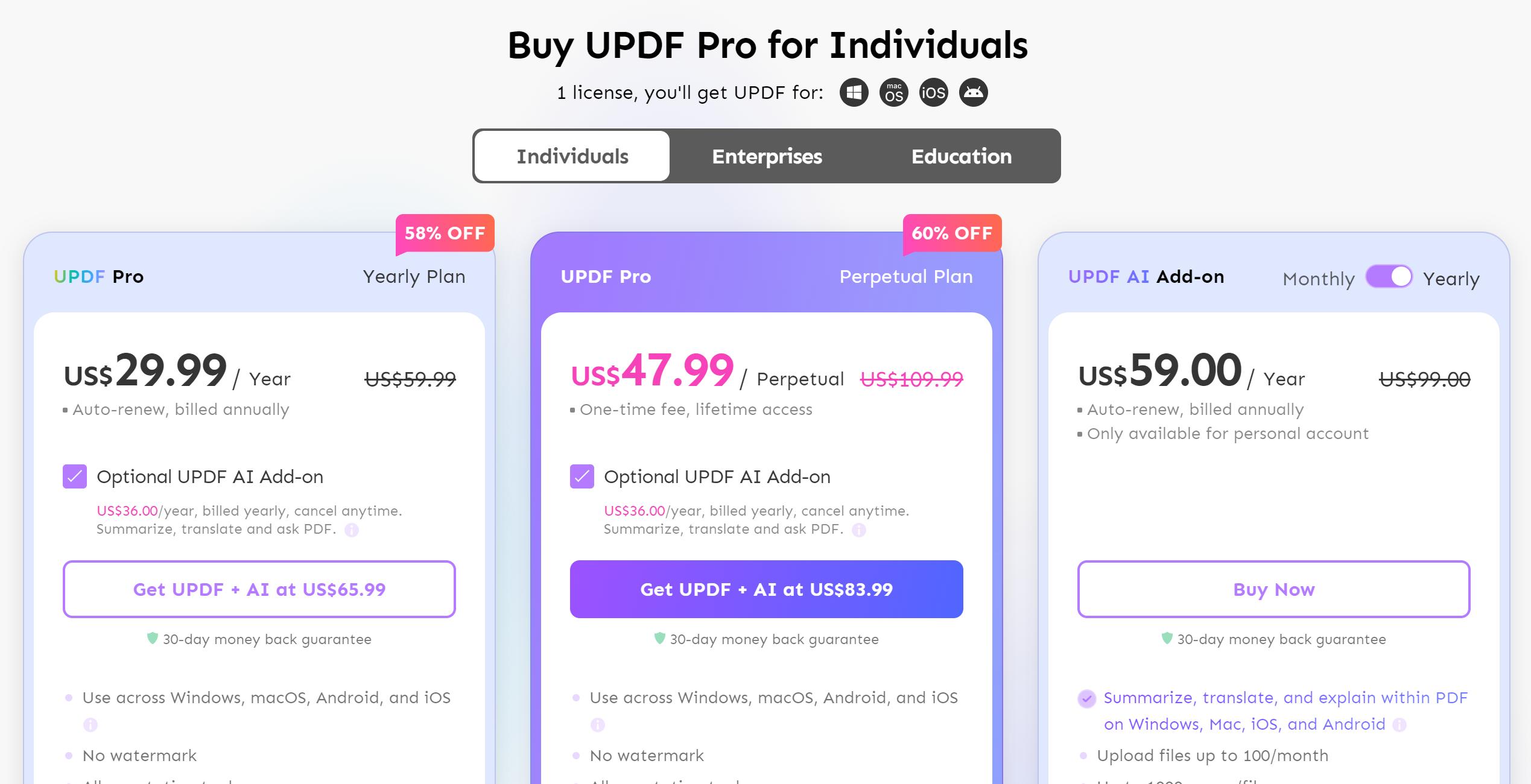This screenshot has width=1531, height=784.
Task: Click the iOS platform icon
Action: (933, 93)
